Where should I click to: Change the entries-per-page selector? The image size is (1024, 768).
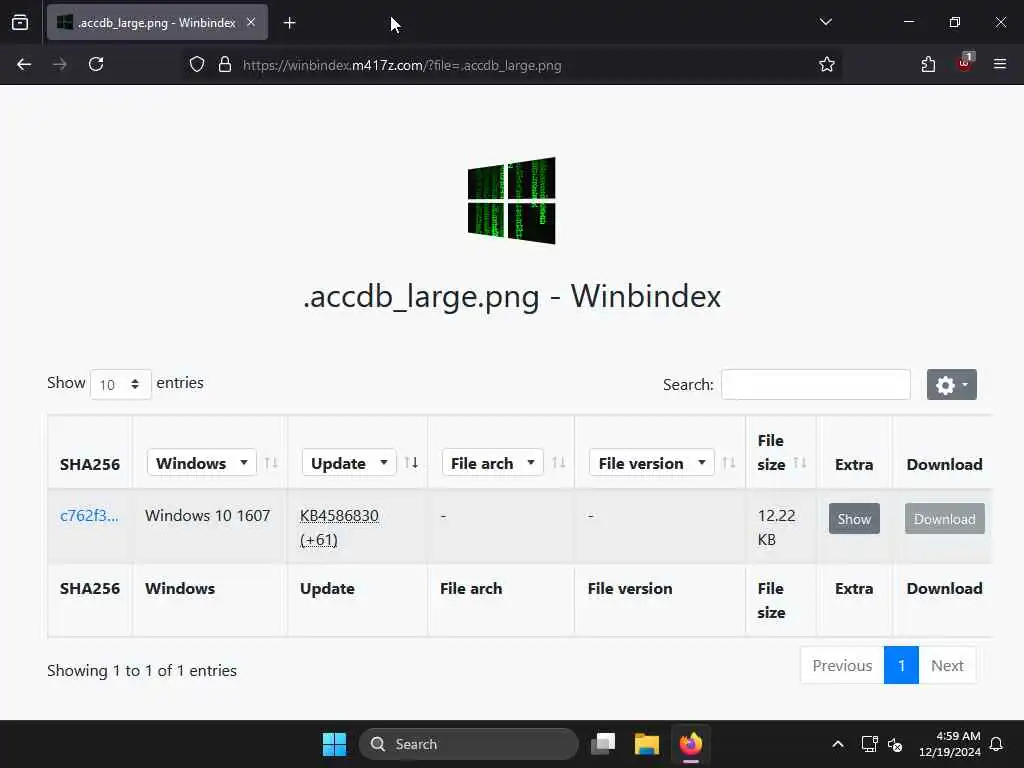[x=120, y=384]
